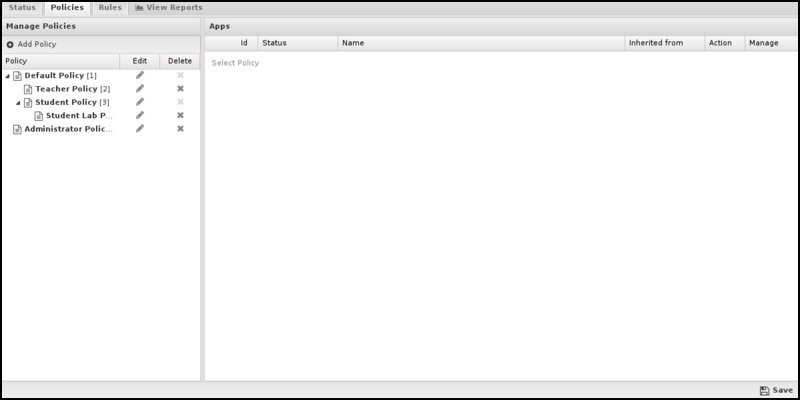
Task: Click the Default Policy document icon
Action: tap(17, 76)
